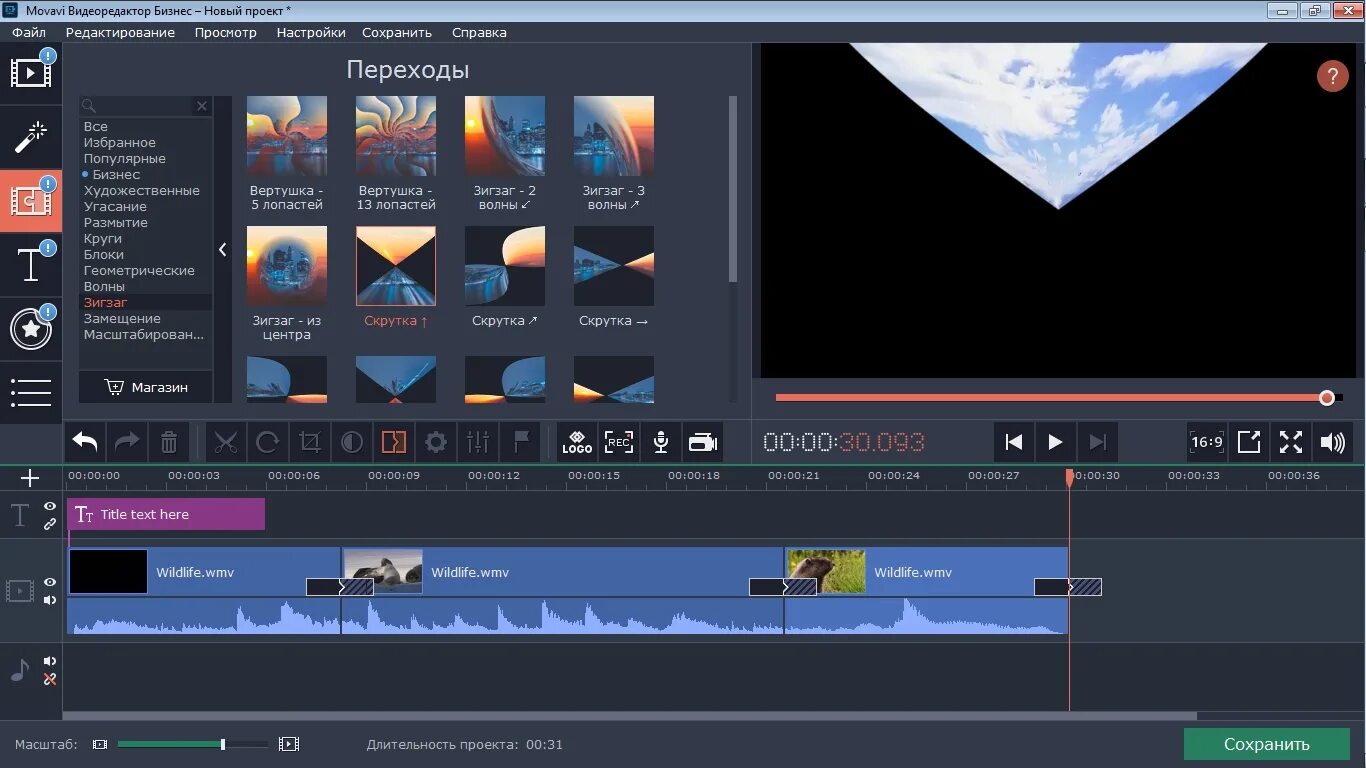The height and width of the screenshot is (768, 1366).
Task: Open the Titles tab with T icon
Action: coord(30,265)
